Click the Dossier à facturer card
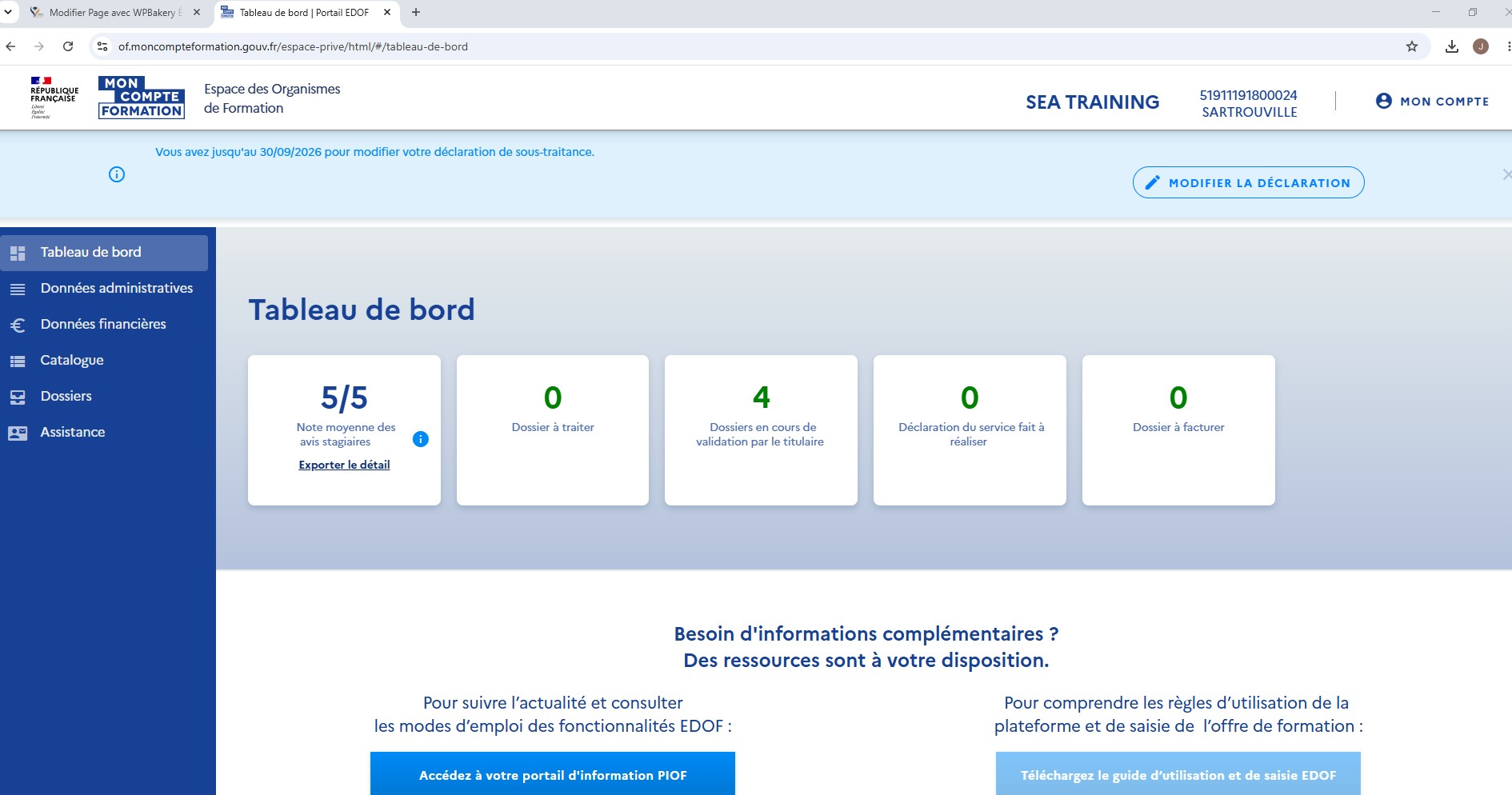Screen dimensions: 1512x795 (1178, 430)
